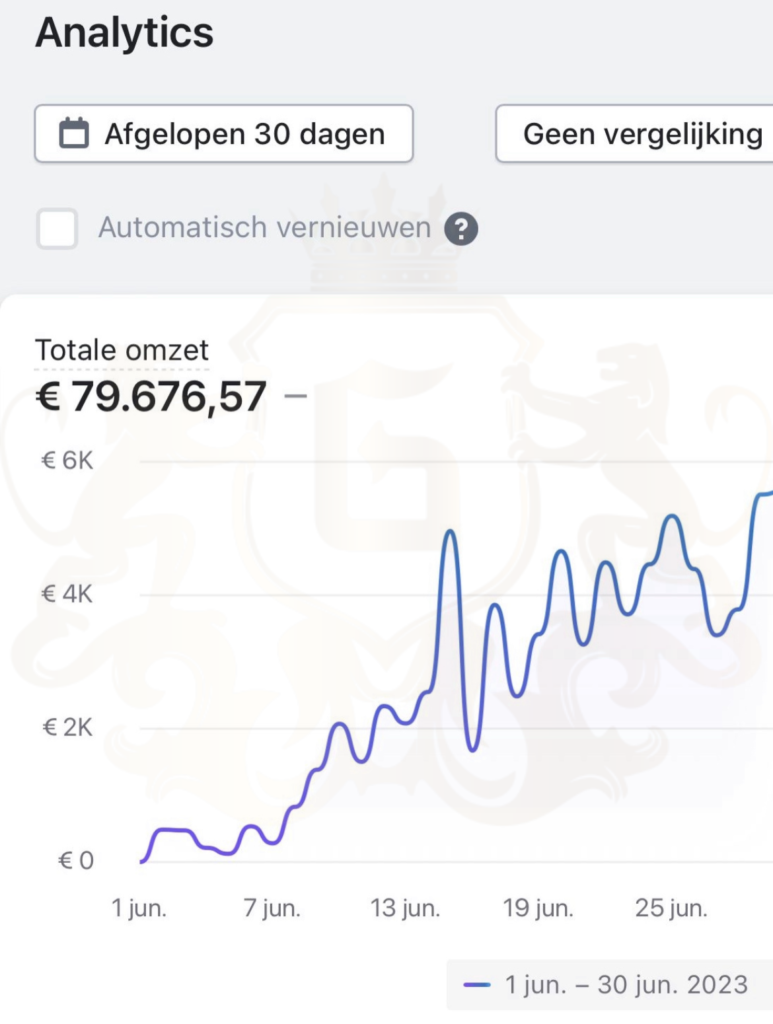The height and width of the screenshot is (1024, 773).
Task: Select the 19 jun. axis date label
Action: (x=538, y=908)
